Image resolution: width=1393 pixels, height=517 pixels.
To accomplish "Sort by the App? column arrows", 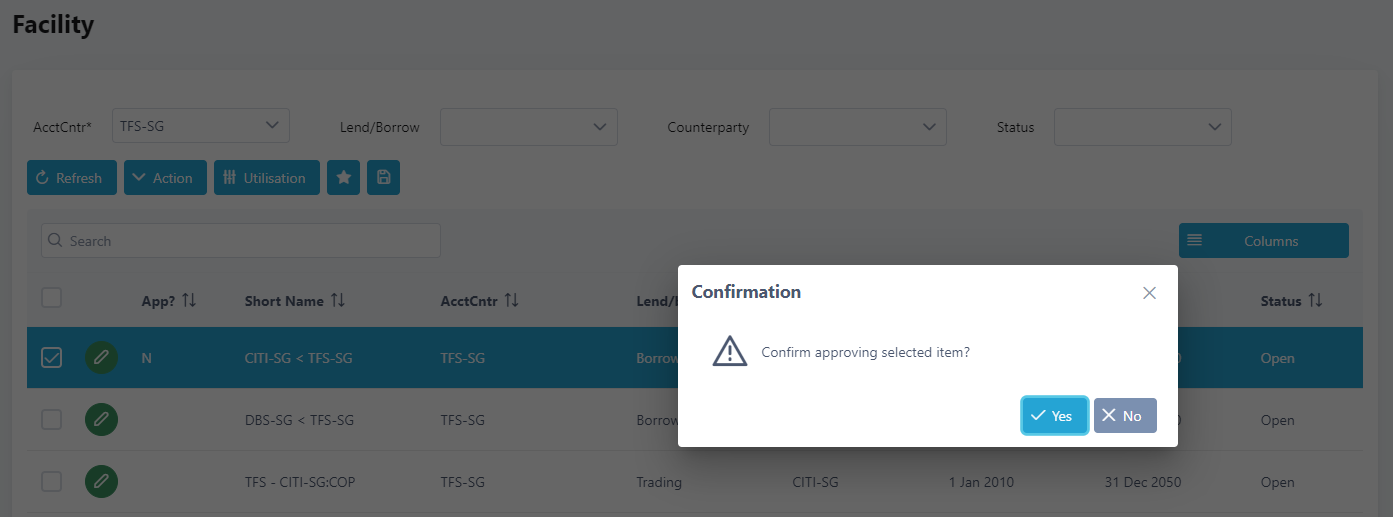I will (189, 301).
